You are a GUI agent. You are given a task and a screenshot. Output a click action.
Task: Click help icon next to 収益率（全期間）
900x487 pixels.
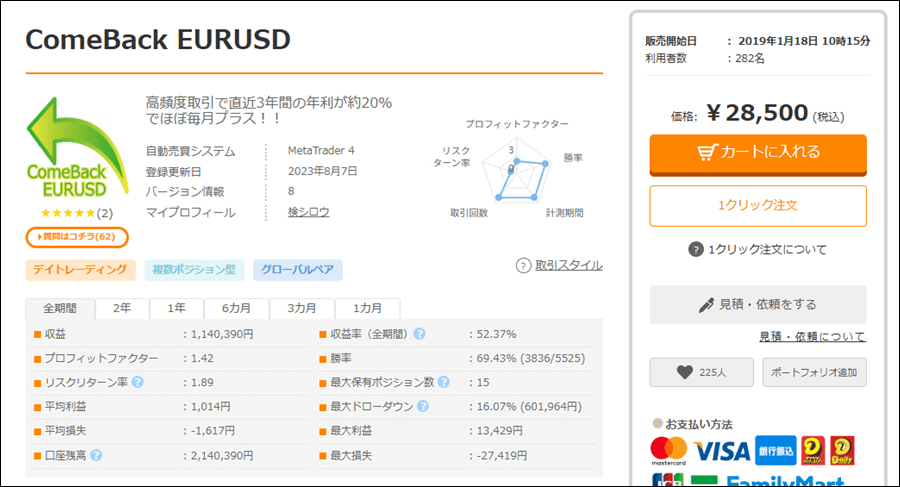point(420,334)
